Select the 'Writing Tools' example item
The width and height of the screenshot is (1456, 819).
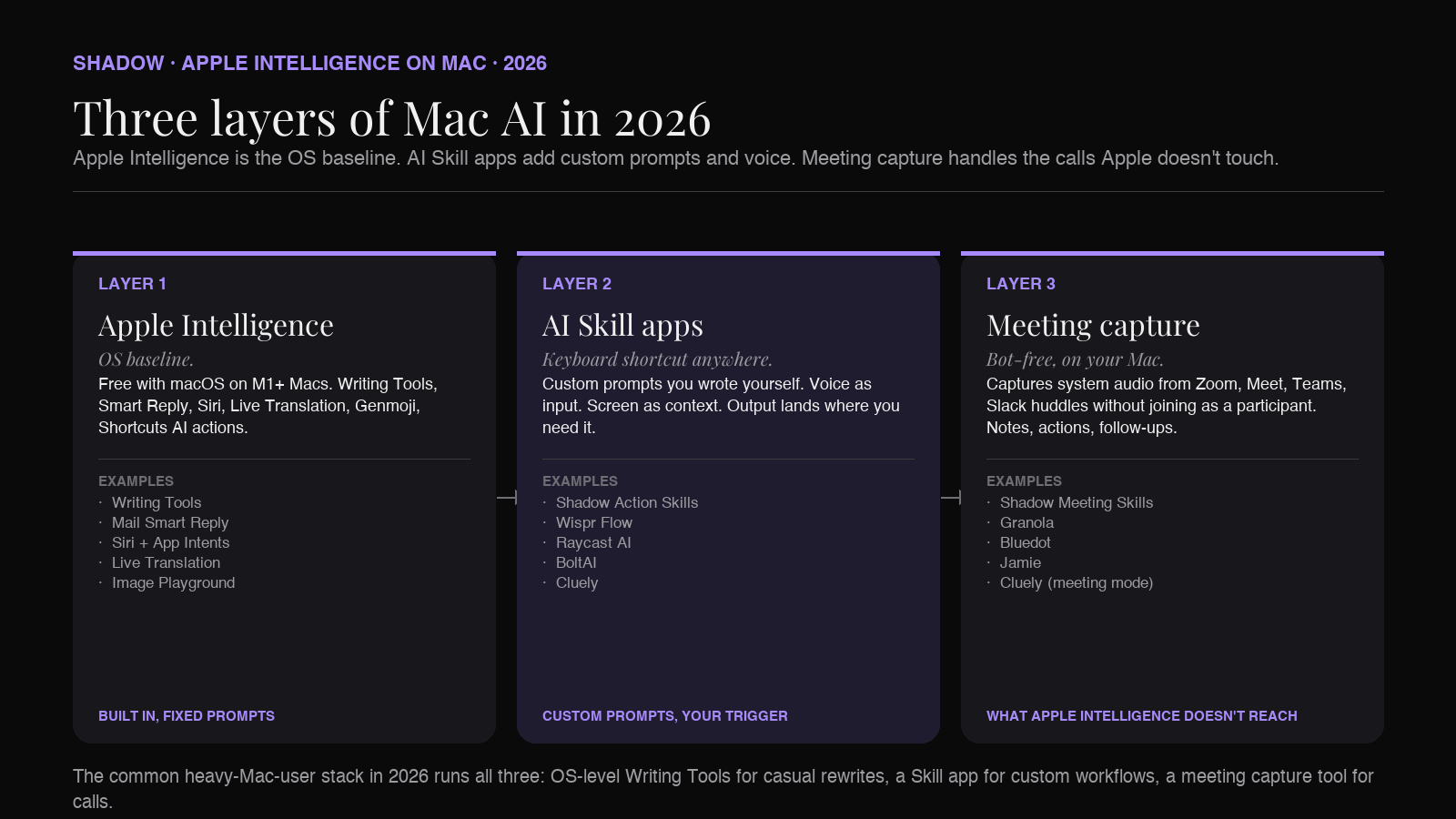[x=157, y=502]
